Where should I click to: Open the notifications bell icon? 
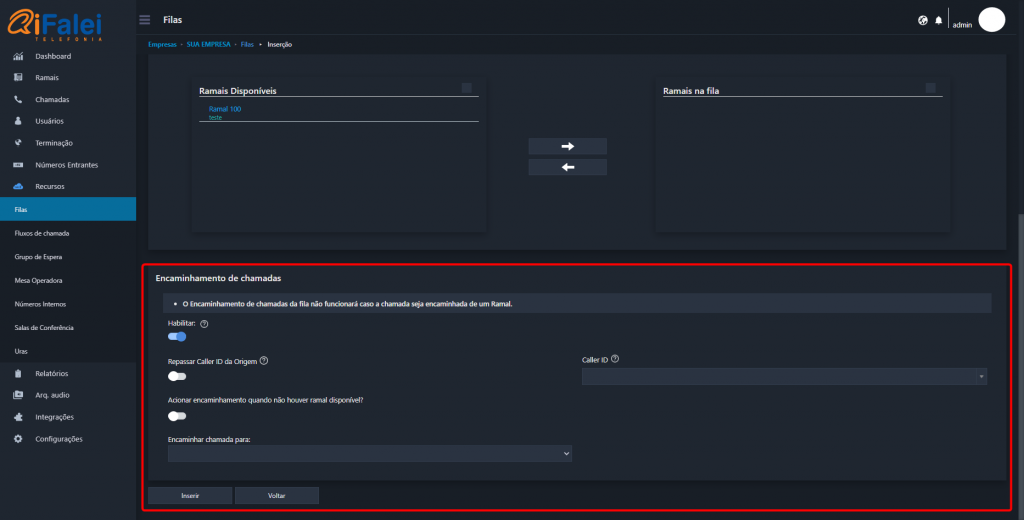(x=938, y=20)
